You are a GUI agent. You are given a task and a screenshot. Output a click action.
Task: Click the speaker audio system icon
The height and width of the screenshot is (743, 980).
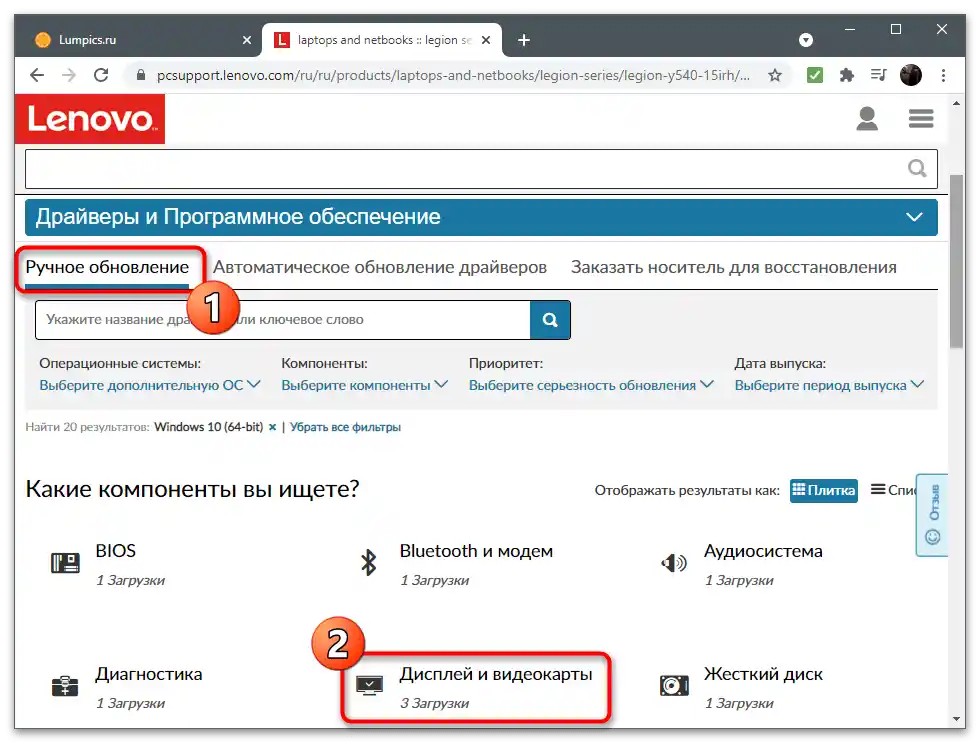[x=674, y=563]
